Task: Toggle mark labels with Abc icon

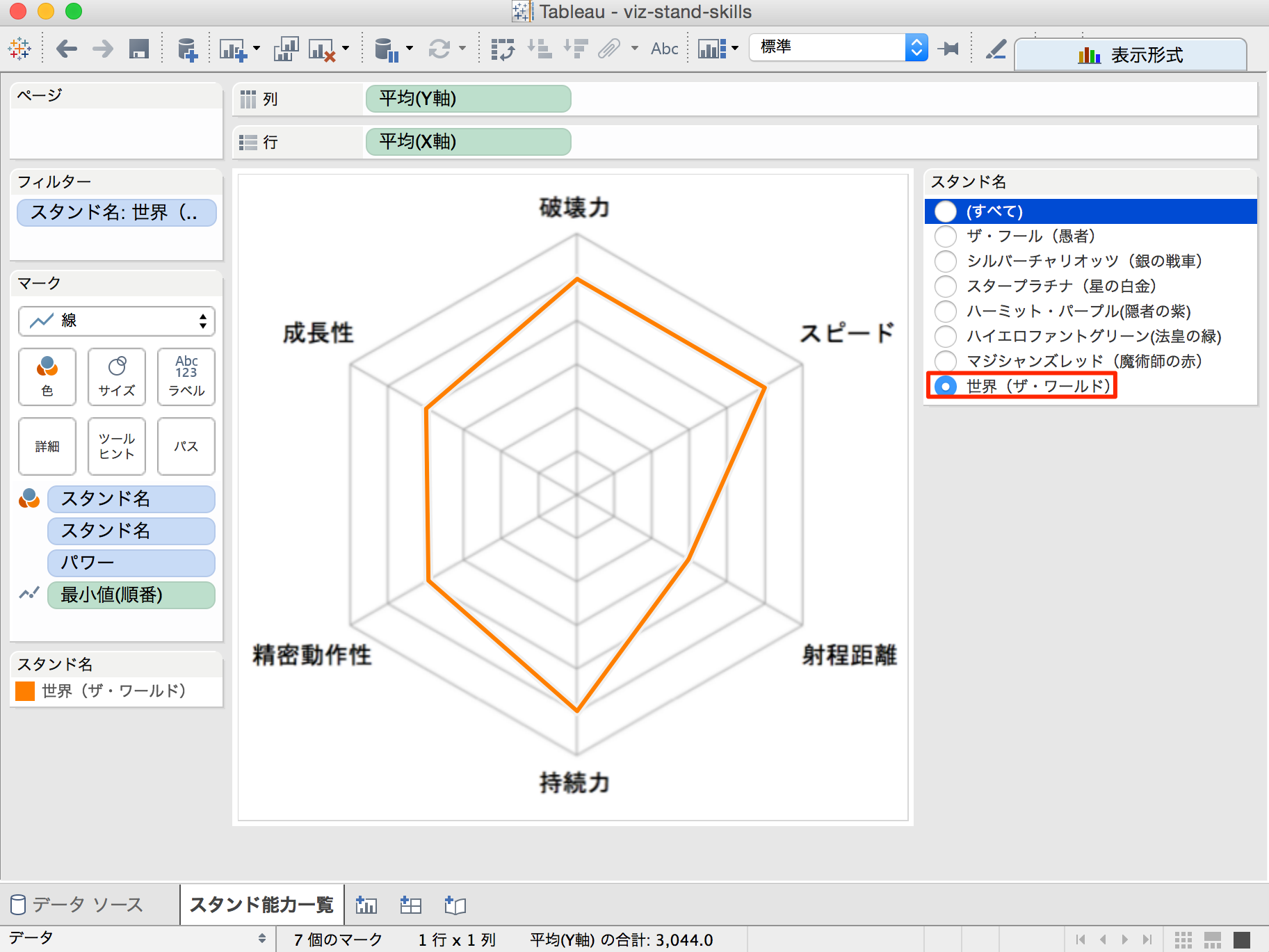Action: [x=664, y=49]
